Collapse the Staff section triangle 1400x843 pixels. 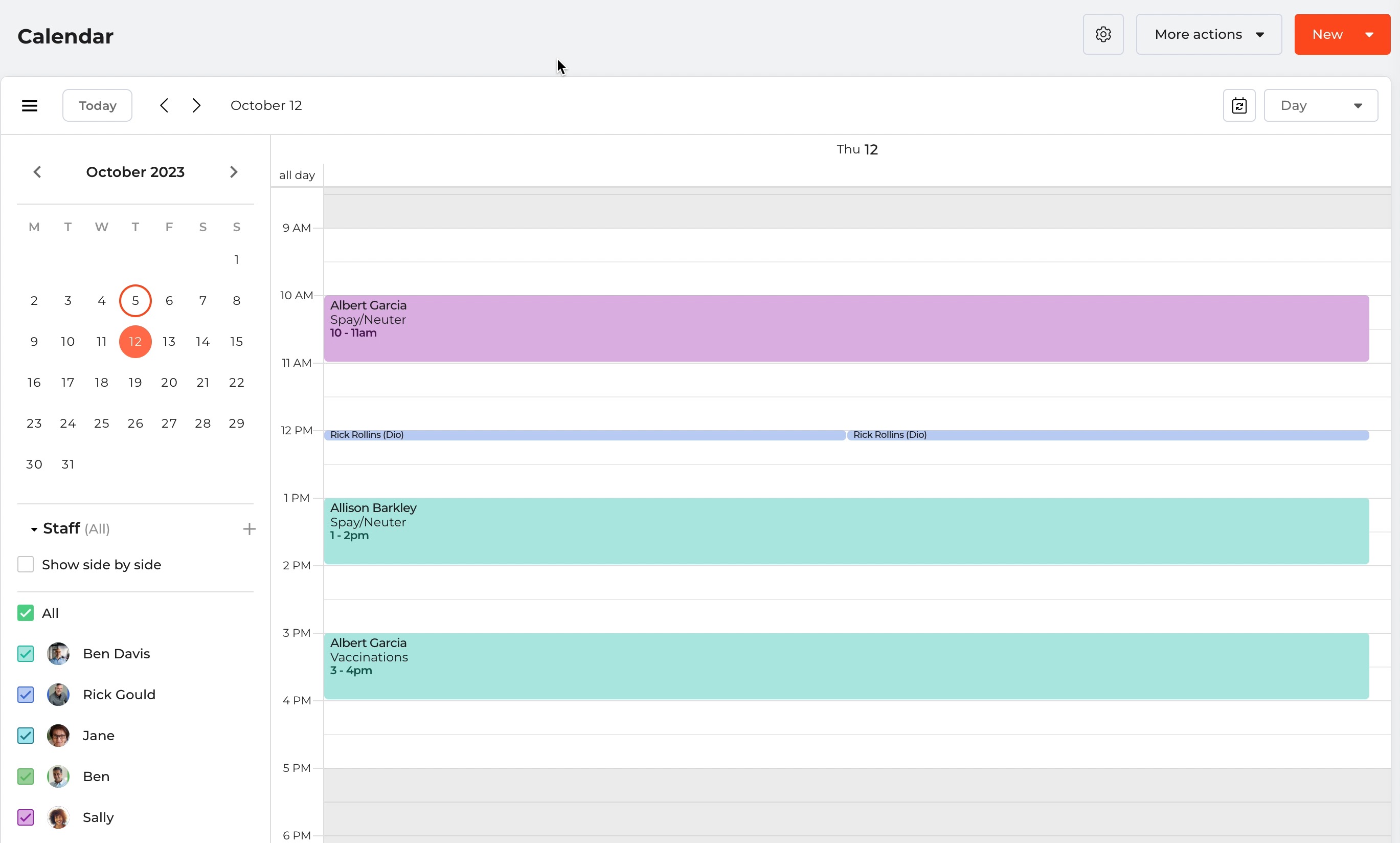[x=34, y=529]
